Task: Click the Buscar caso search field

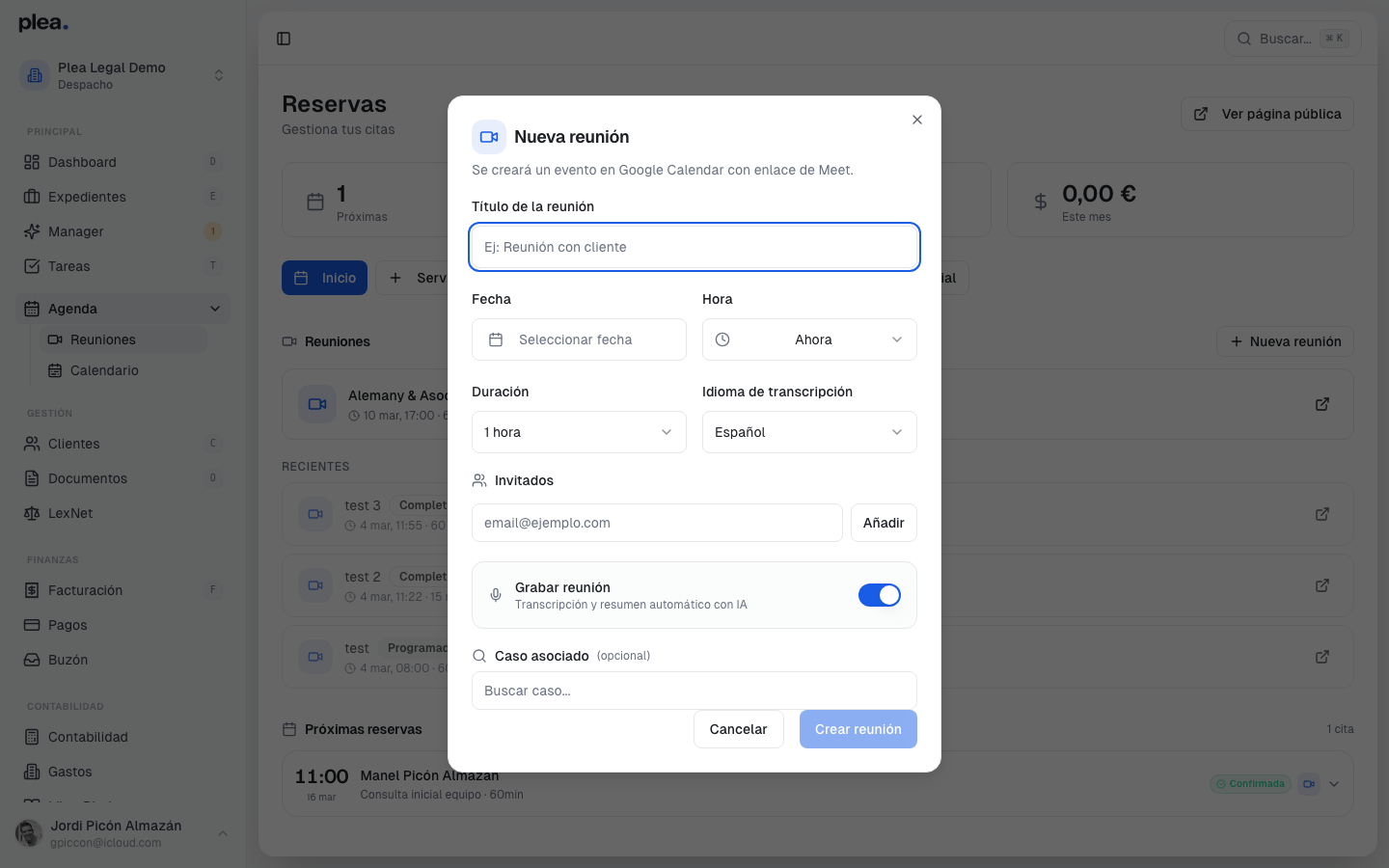Action: pos(694,691)
